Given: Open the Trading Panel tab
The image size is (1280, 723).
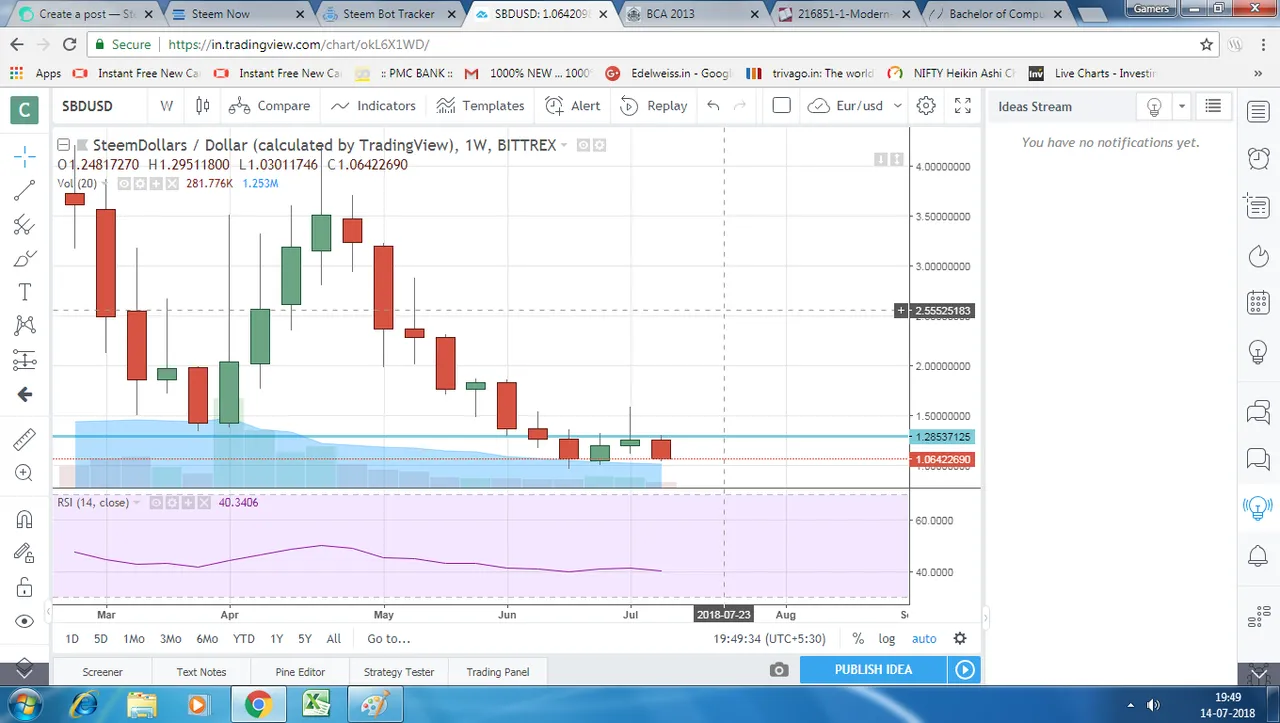Looking at the screenshot, I should click(498, 672).
